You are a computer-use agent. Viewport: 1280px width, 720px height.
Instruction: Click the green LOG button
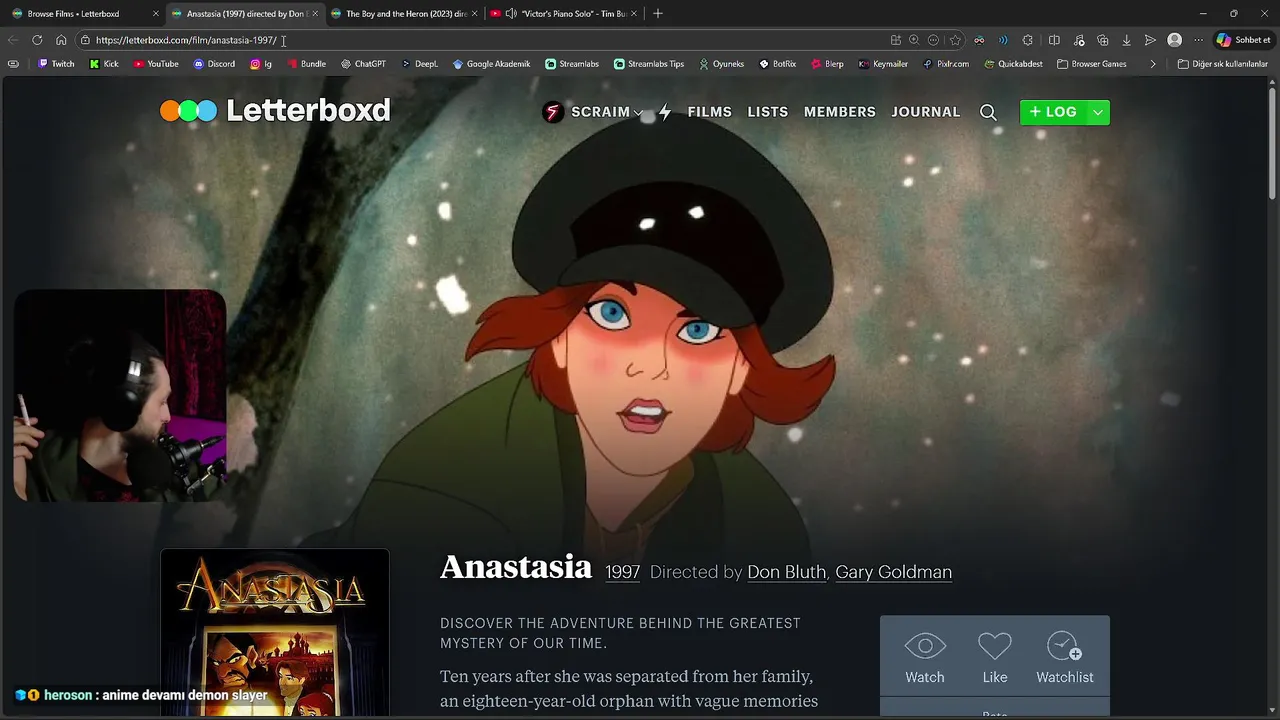(x=1053, y=112)
